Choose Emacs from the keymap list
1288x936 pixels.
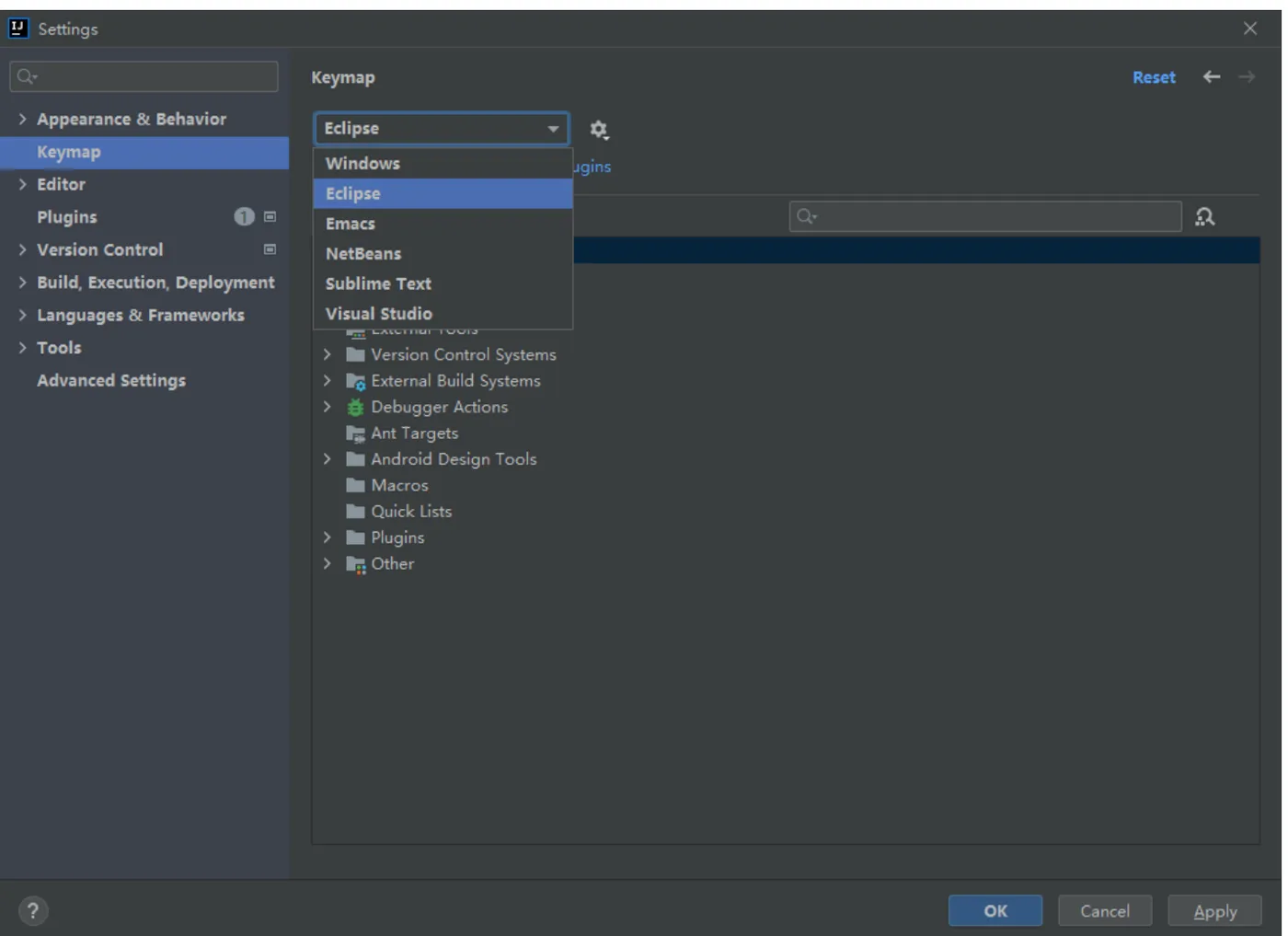443,224
